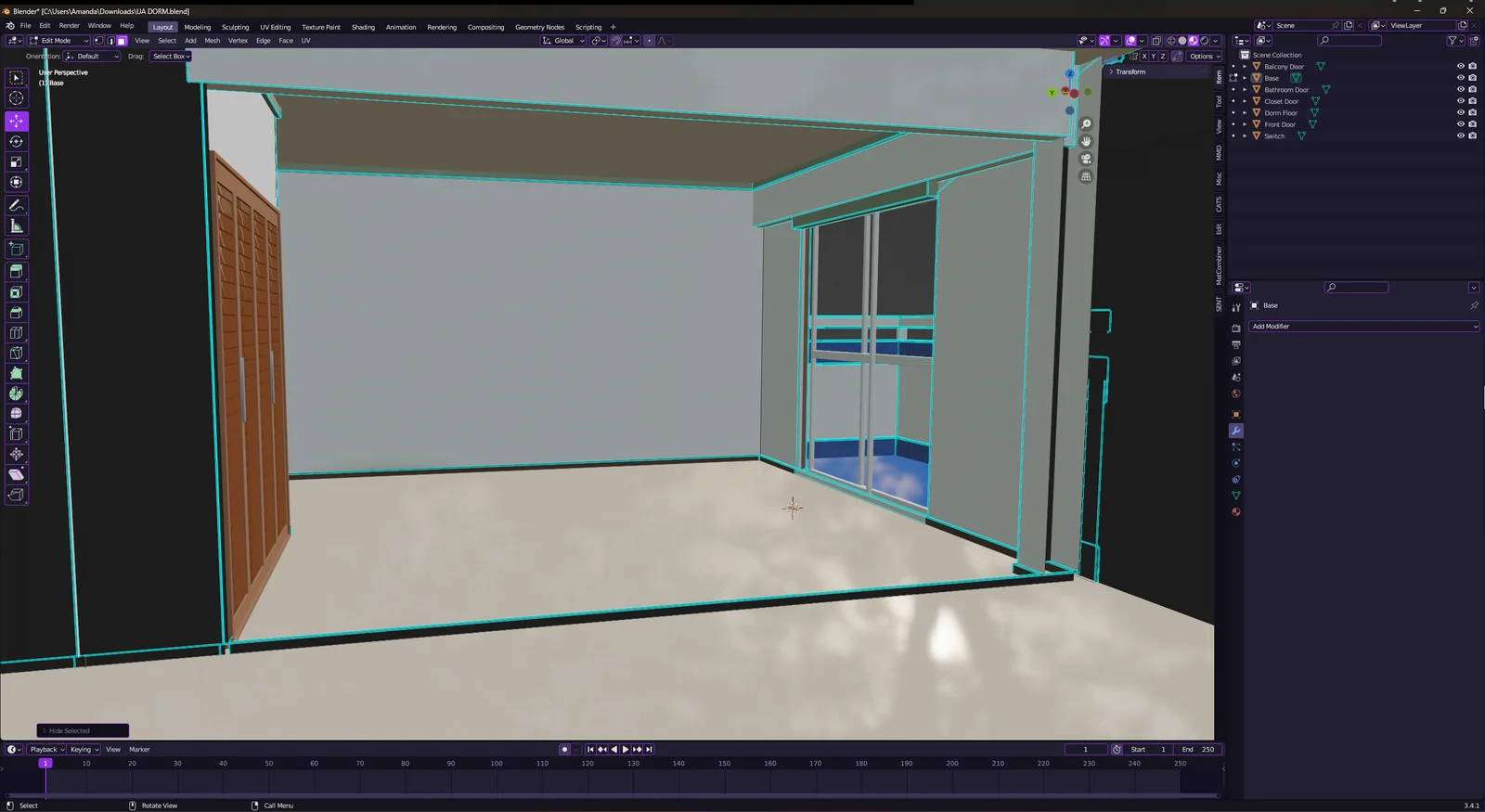Click outliner search field
The image size is (1485, 812).
[1350, 41]
